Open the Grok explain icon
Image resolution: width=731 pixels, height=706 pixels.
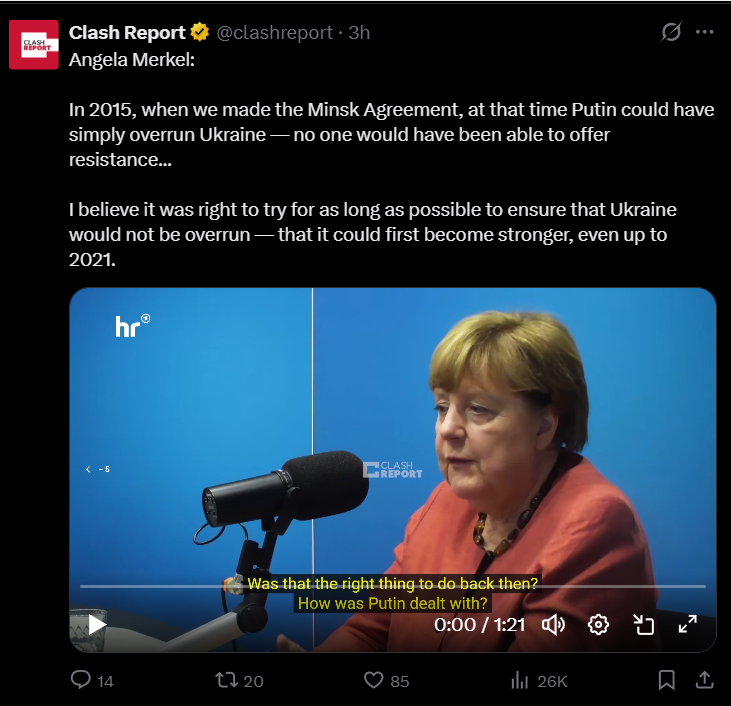[671, 32]
